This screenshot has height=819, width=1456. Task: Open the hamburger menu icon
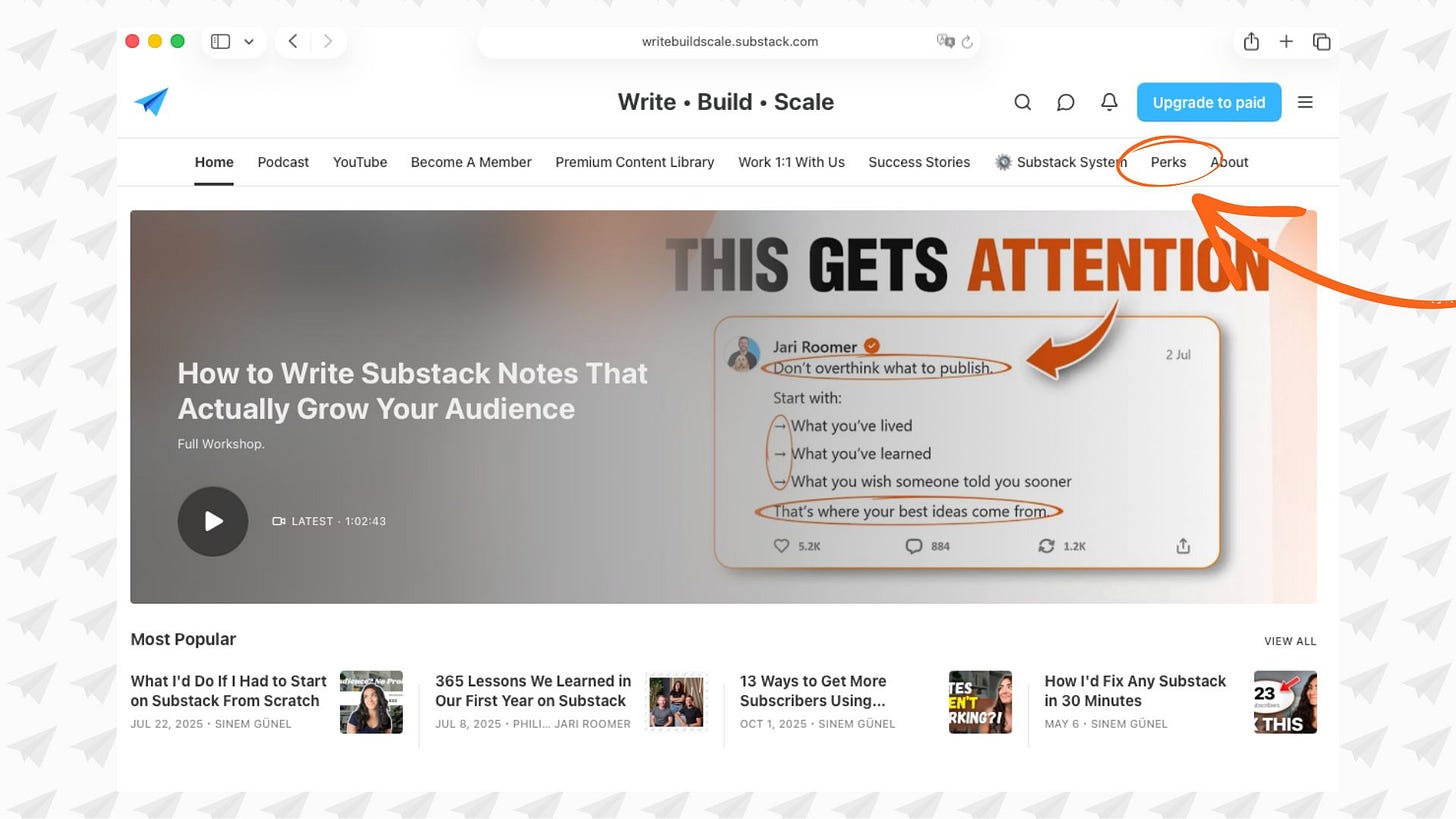pos(1305,102)
